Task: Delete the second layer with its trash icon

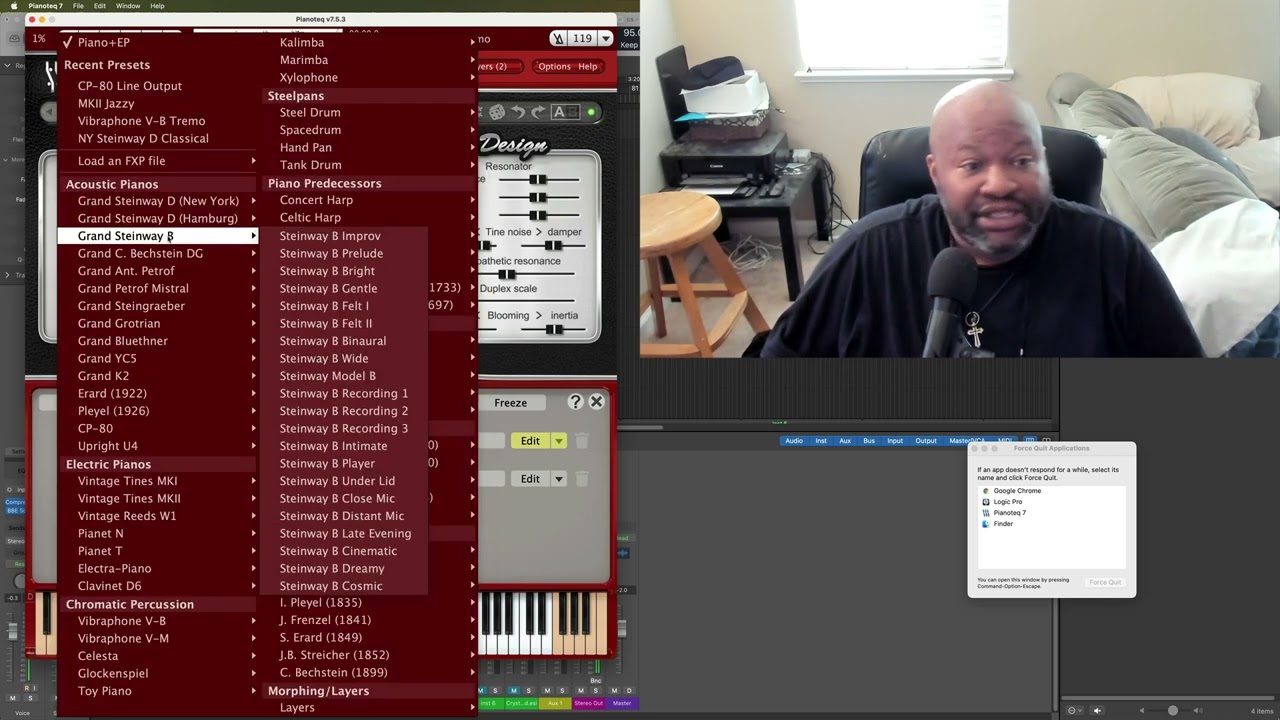Action: (582, 479)
